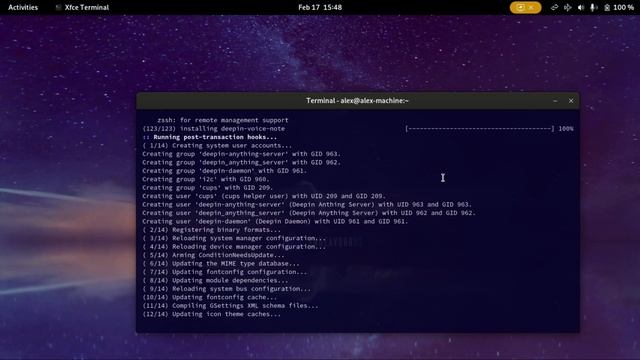Image resolution: width=640 pixels, height=360 pixels.
Task: Click the Terminal title bar text
Action: coord(357,101)
